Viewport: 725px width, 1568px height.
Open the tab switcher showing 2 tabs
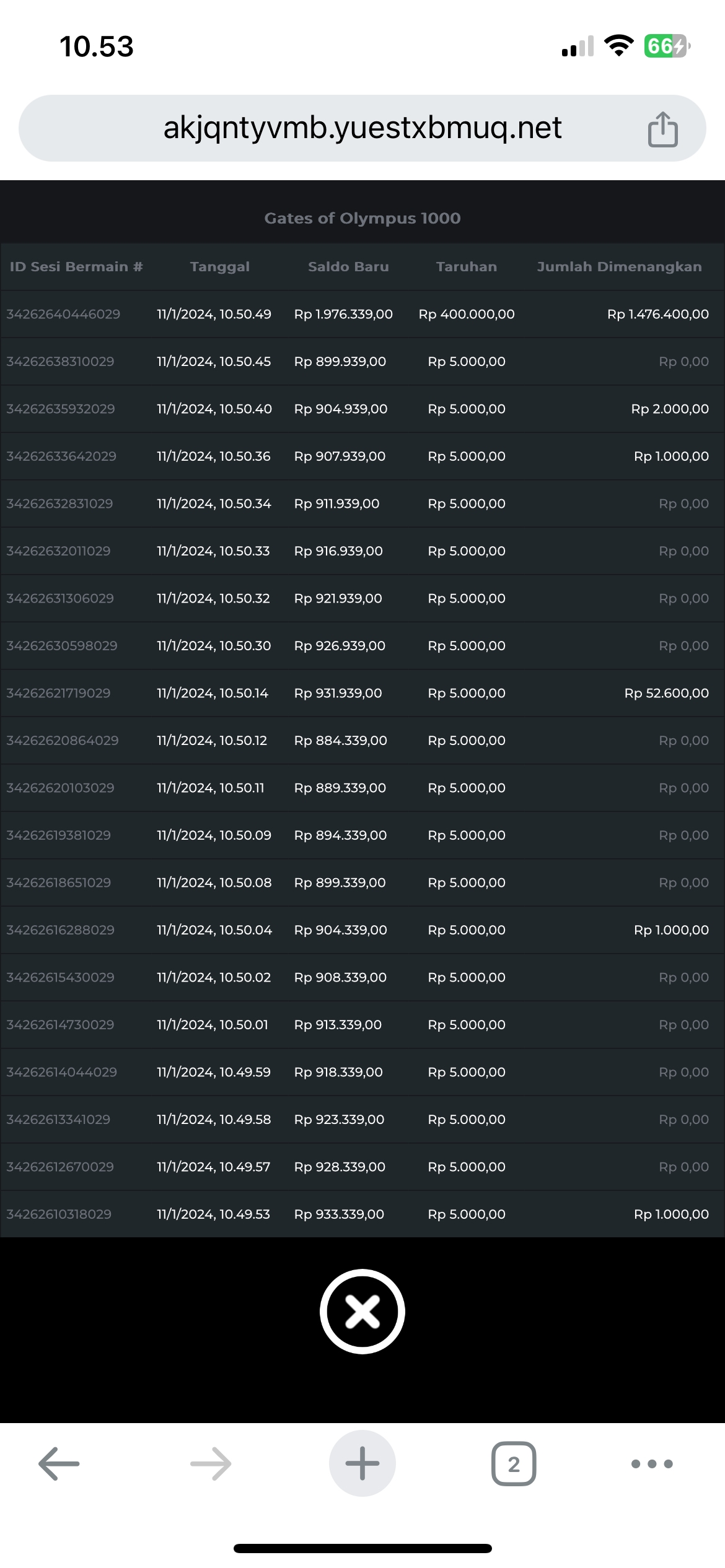click(x=513, y=1464)
